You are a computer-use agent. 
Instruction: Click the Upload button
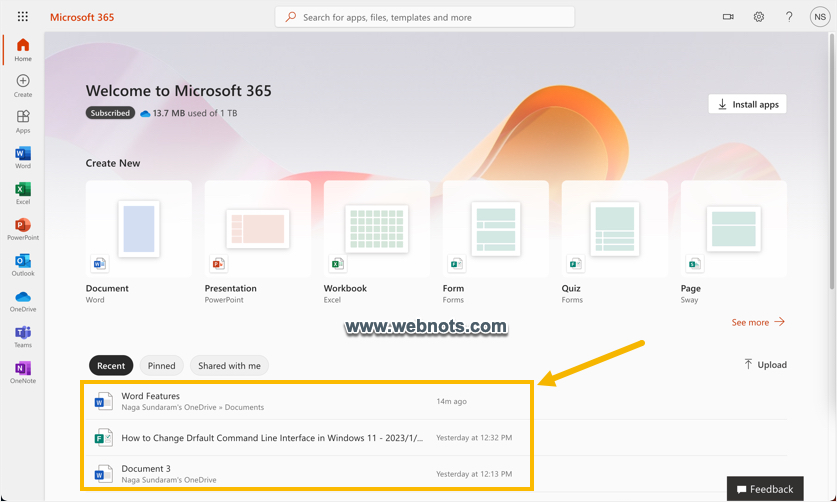[765, 365]
